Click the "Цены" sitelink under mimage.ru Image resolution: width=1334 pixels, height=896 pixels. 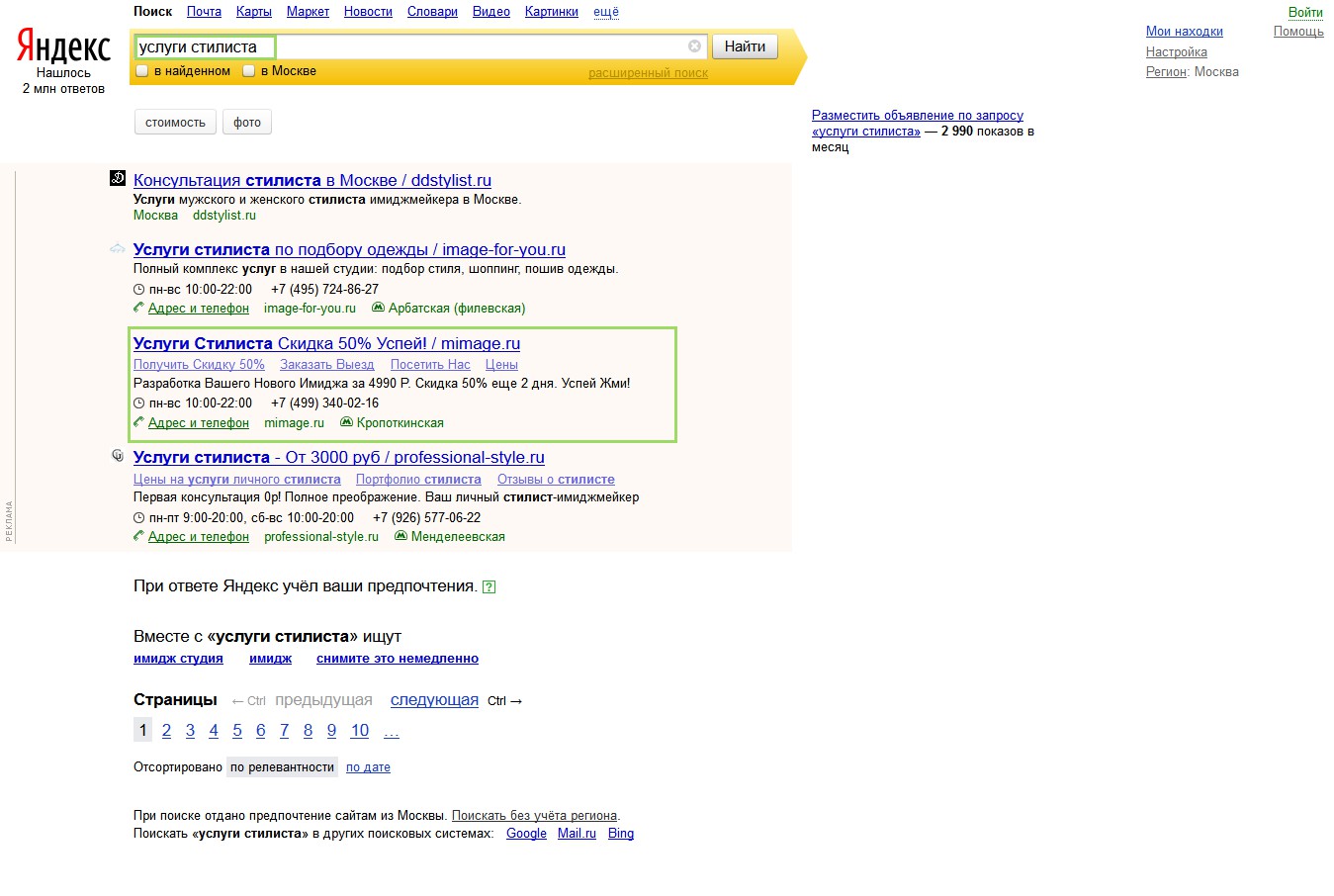[x=501, y=365]
